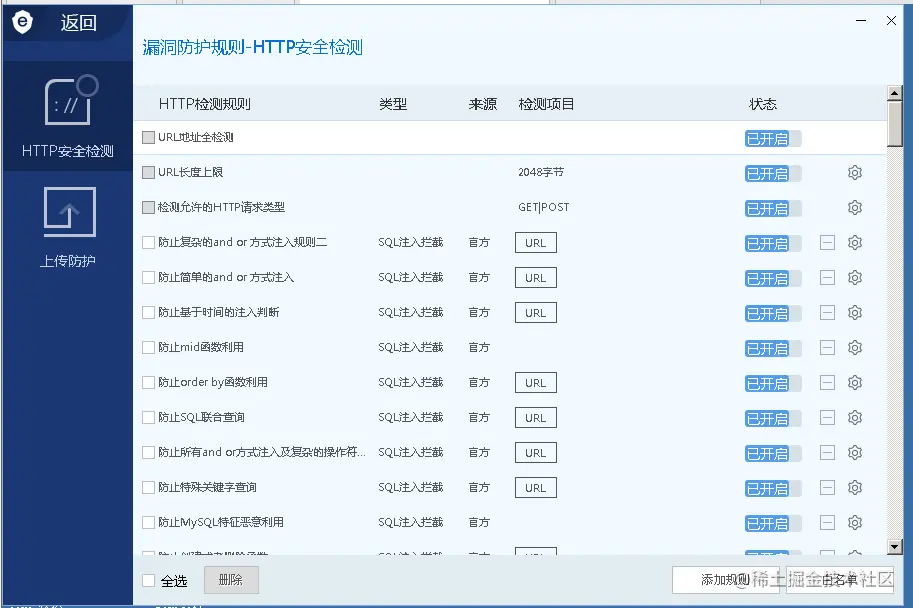Click the 2048字节 value
The width and height of the screenshot is (913, 608).
[x=541, y=172]
